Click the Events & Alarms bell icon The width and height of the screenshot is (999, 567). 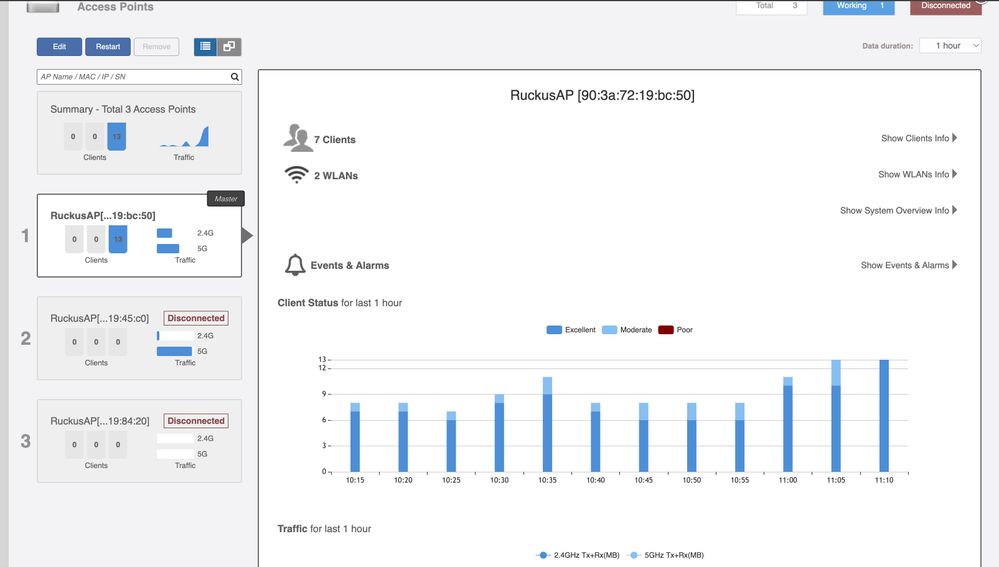point(295,265)
